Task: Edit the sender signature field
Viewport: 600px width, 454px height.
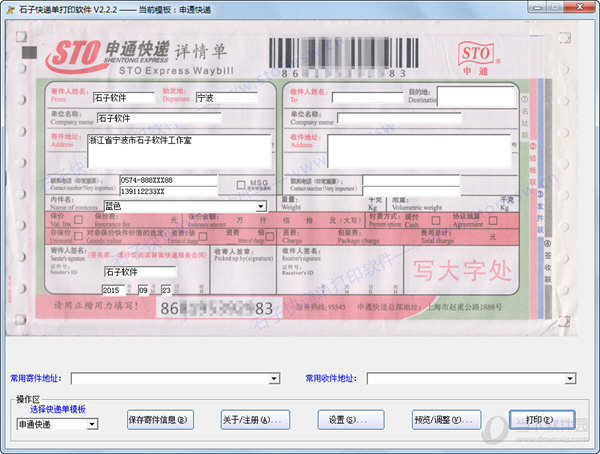Action: click(x=140, y=272)
